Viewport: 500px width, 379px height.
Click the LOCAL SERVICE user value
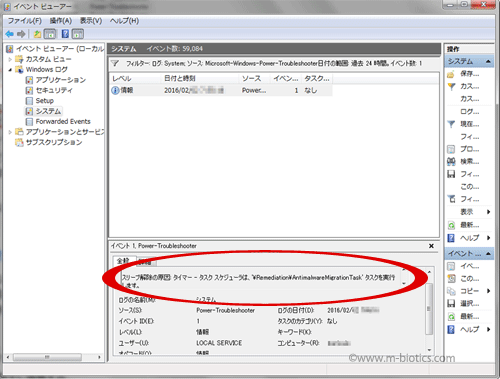tap(219, 343)
